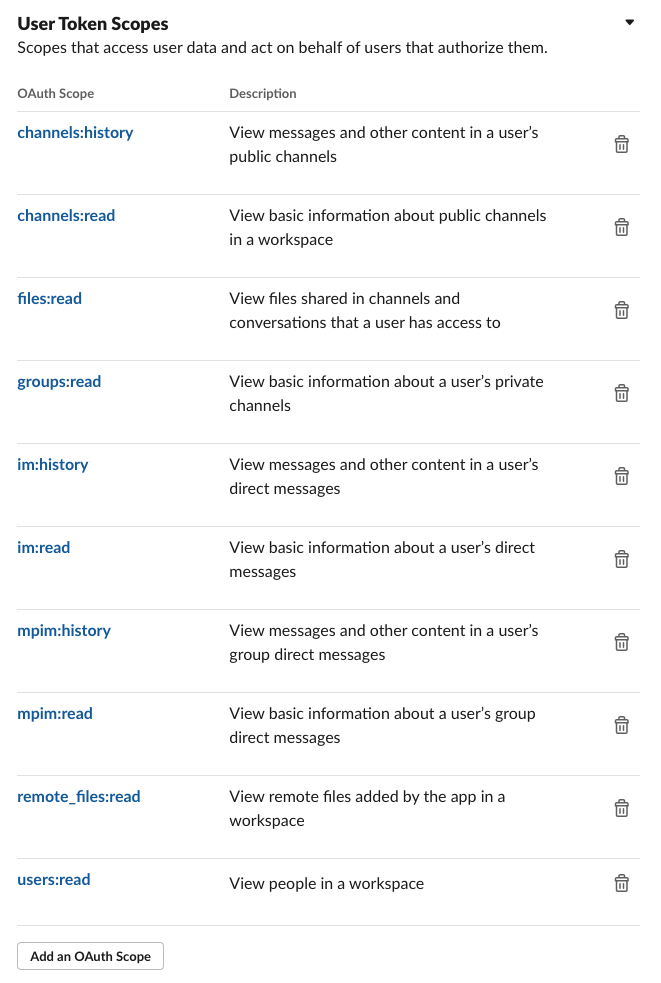The image size is (661, 983).
Task: Delete the channels:history scope
Action: pyautogui.click(x=621, y=143)
